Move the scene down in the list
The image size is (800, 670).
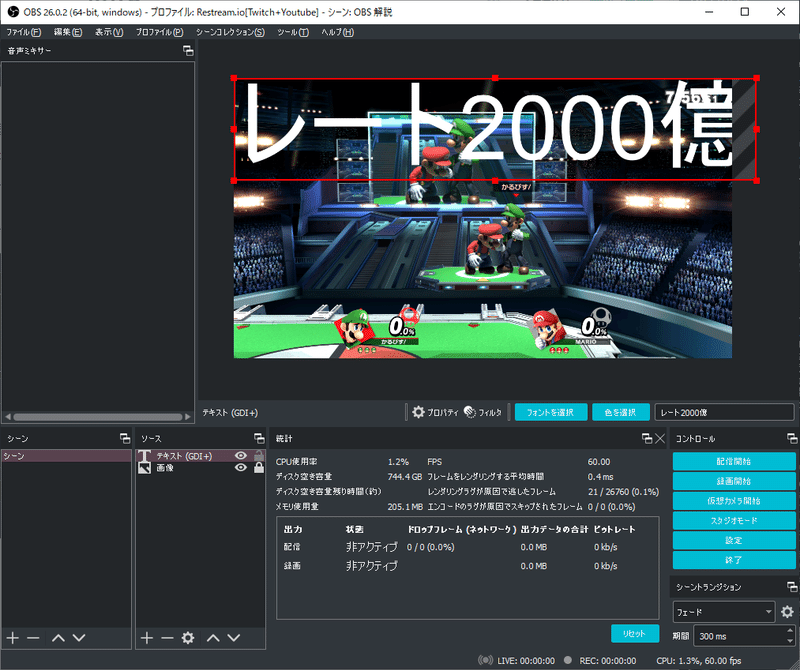(79, 638)
